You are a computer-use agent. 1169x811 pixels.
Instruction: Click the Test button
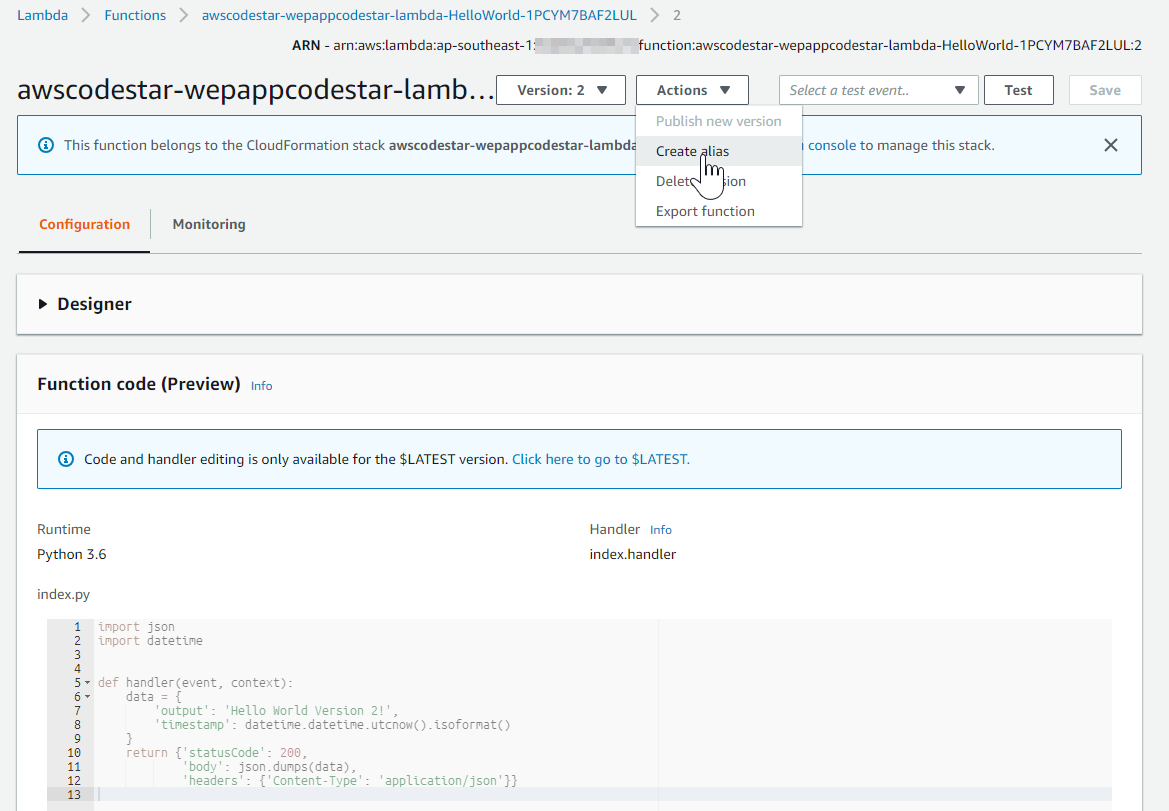(x=1018, y=90)
